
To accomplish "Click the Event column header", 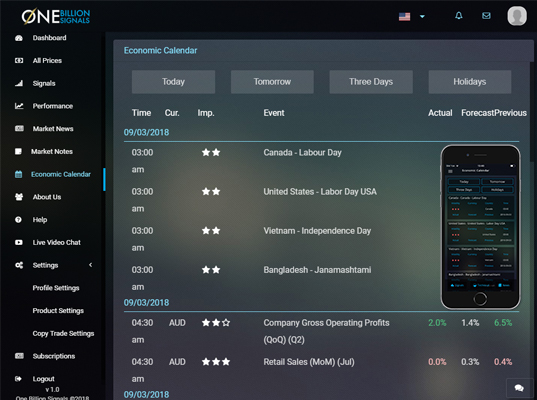I will click(274, 113).
